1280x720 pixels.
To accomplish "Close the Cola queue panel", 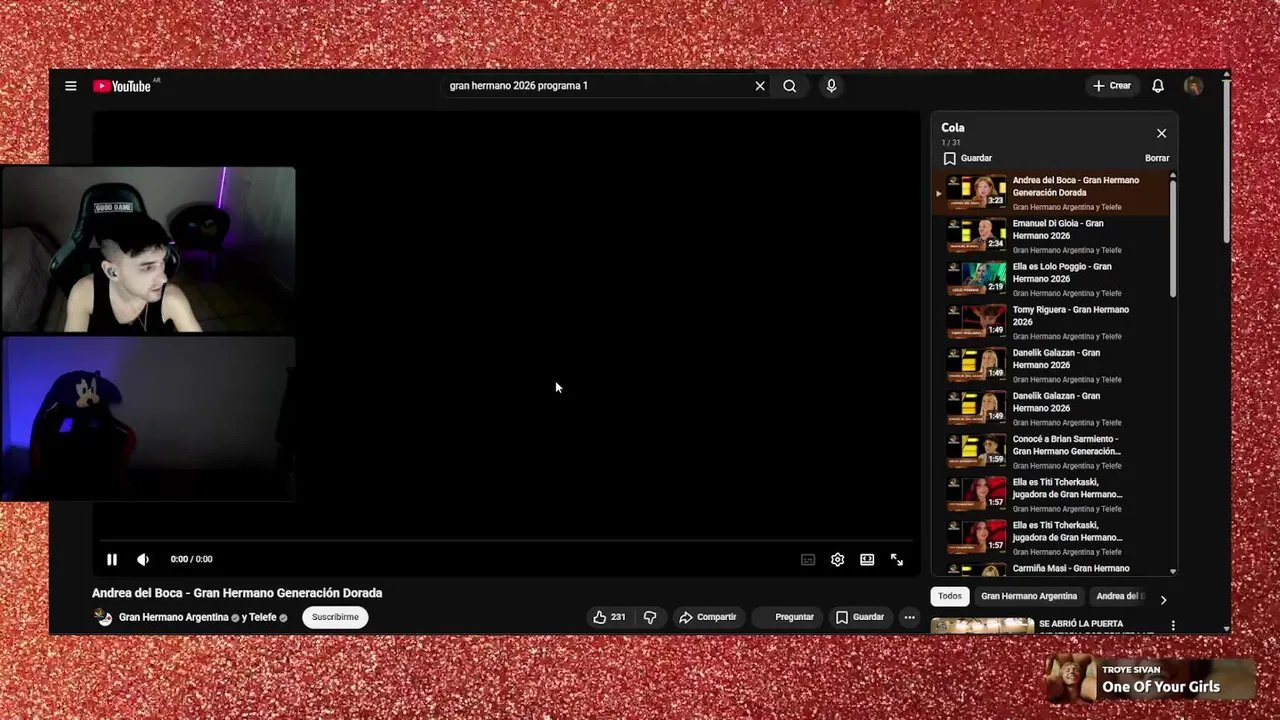I will coord(1161,133).
